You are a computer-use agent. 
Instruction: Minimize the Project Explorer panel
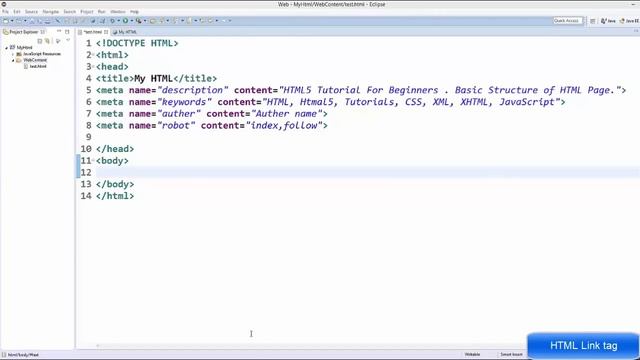click(59, 31)
